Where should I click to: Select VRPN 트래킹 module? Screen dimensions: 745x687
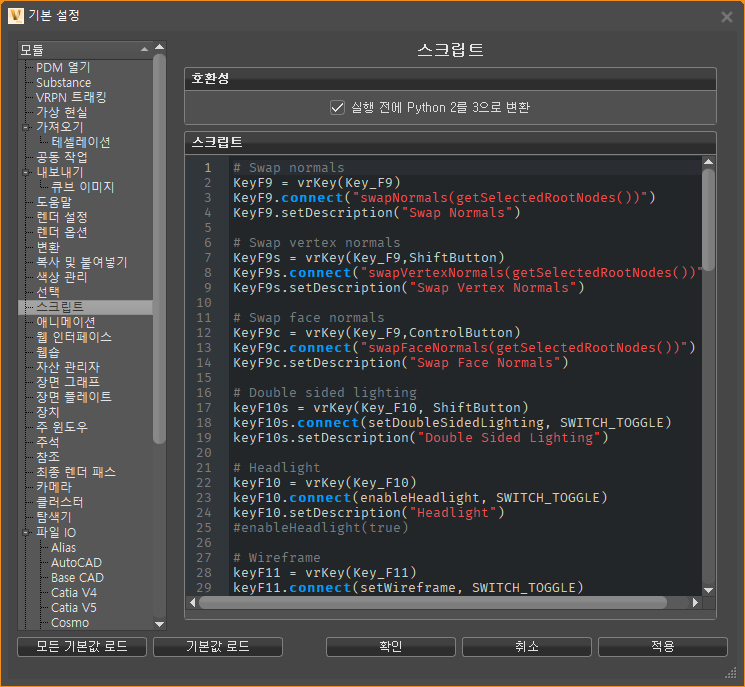click(71, 97)
